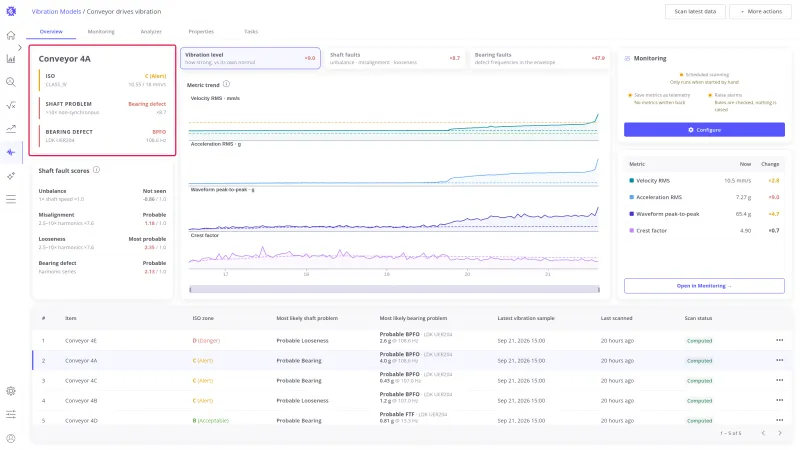Click the Velocity RMS teal color swatch

pyautogui.click(x=632, y=181)
